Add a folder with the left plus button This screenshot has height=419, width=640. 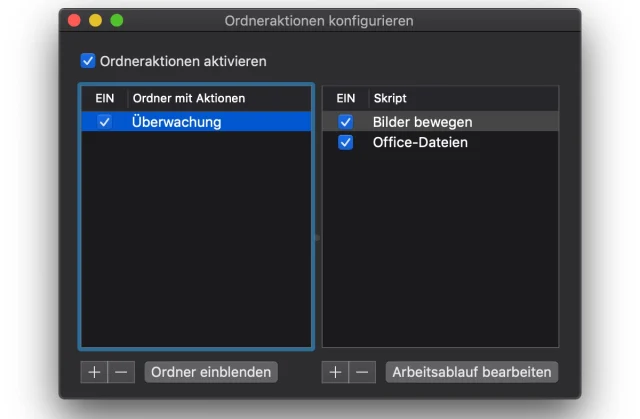click(x=94, y=372)
